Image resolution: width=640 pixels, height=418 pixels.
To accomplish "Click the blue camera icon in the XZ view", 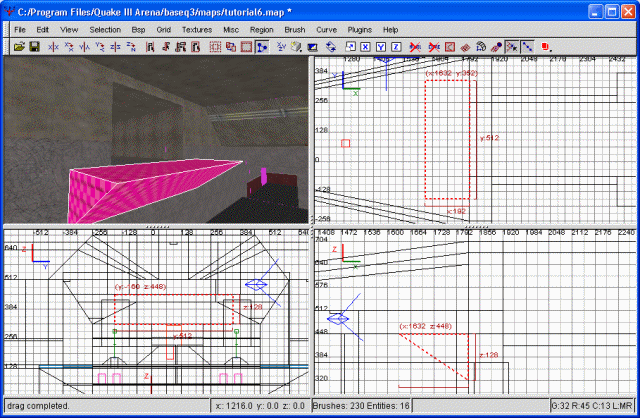I will [x=338, y=318].
